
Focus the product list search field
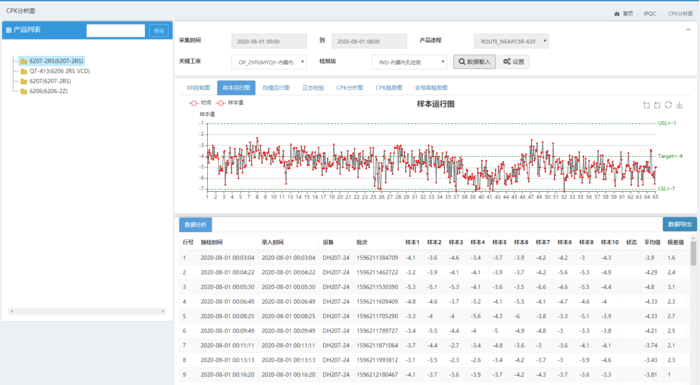(x=116, y=30)
